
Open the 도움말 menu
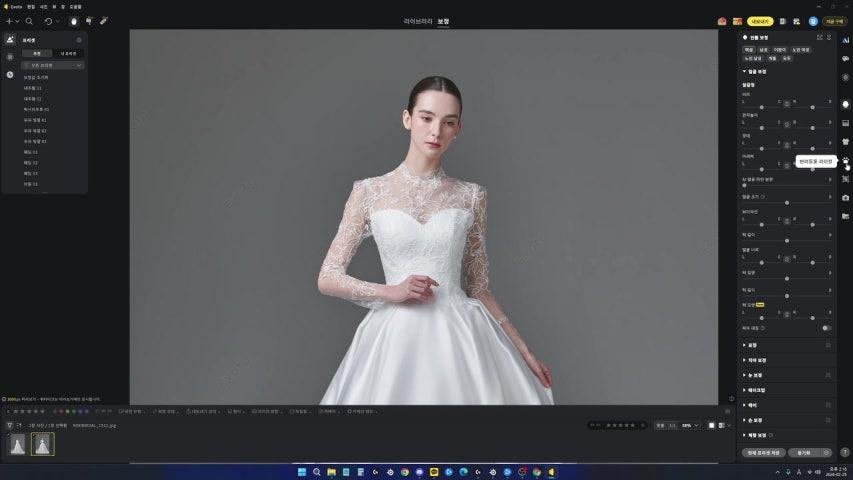pyautogui.click(x=76, y=7)
